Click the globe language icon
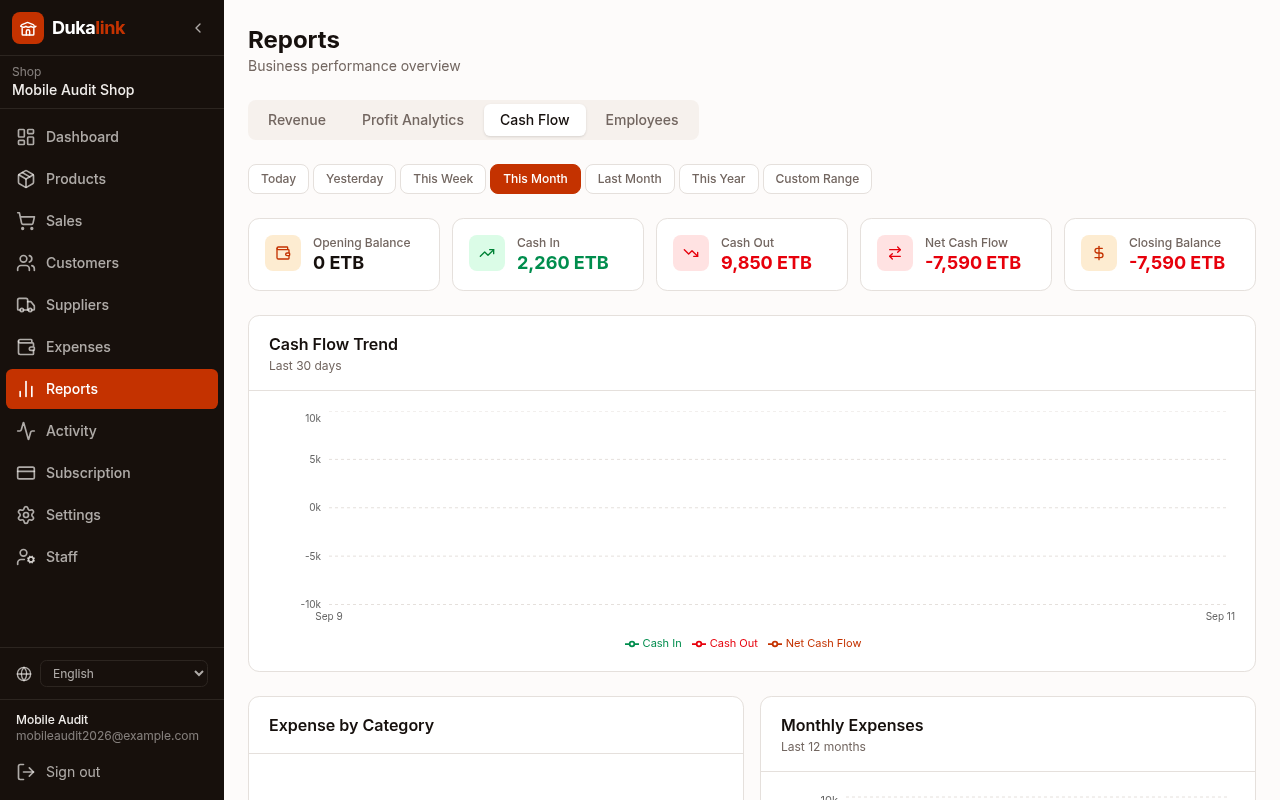Screen dimensions: 1280x800 tap(24, 674)
